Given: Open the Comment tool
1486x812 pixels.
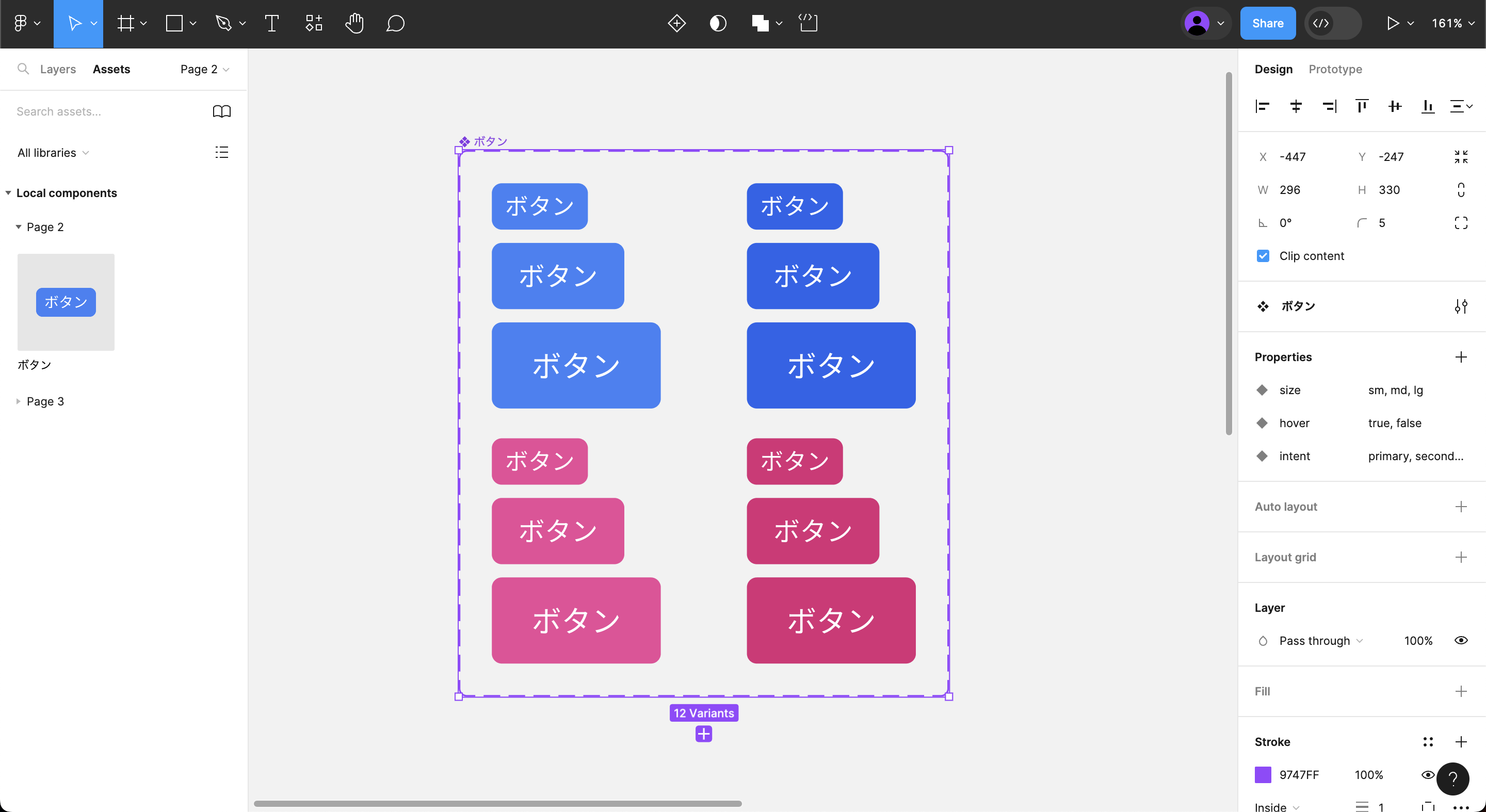Looking at the screenshot, I should pyautogui.click(x=395, y=23).
